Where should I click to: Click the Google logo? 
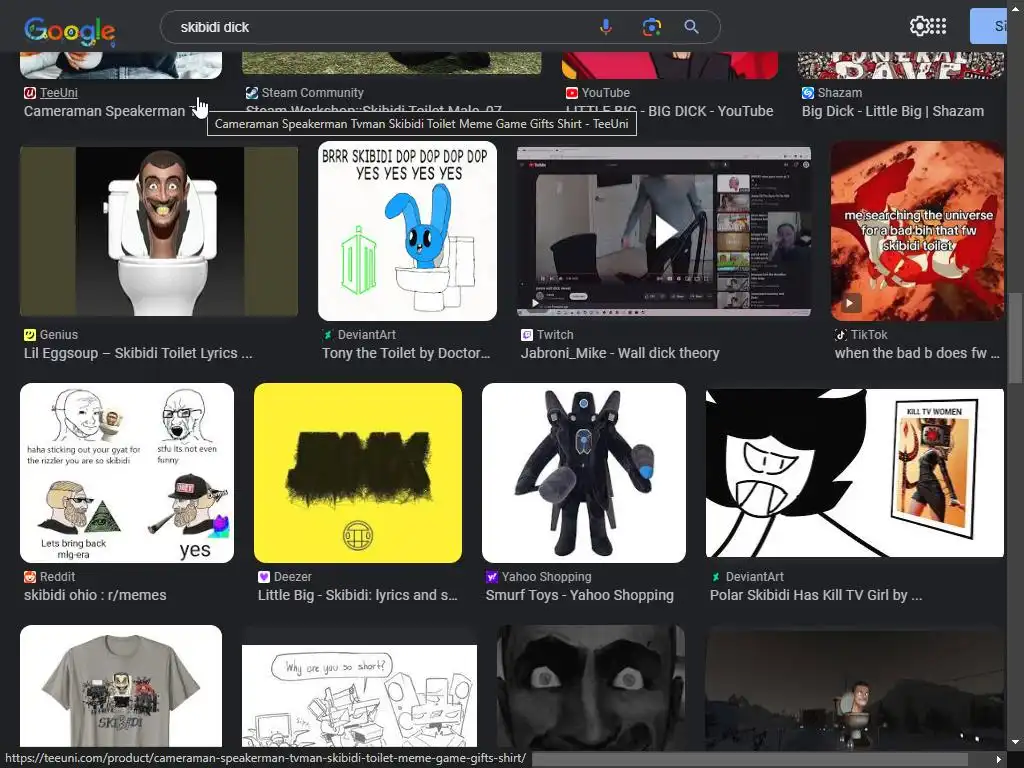[x=70, y=30]
